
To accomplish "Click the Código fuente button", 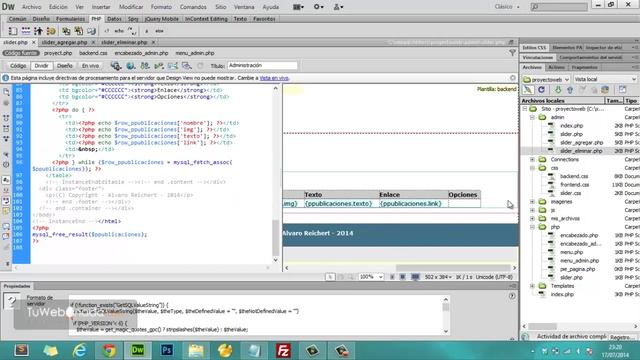I will [x=21, y=53].
